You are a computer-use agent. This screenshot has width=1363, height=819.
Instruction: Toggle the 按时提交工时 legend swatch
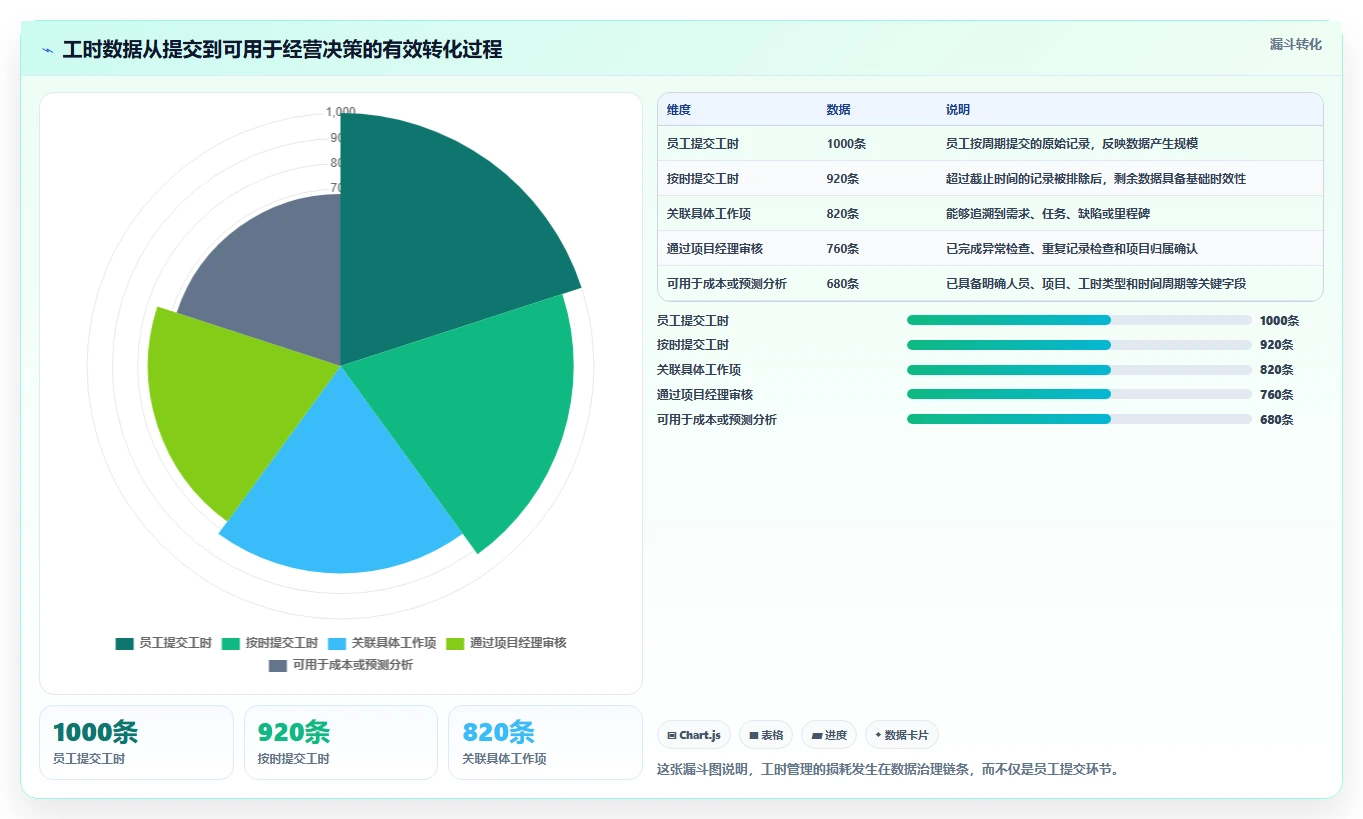(230, 643)
